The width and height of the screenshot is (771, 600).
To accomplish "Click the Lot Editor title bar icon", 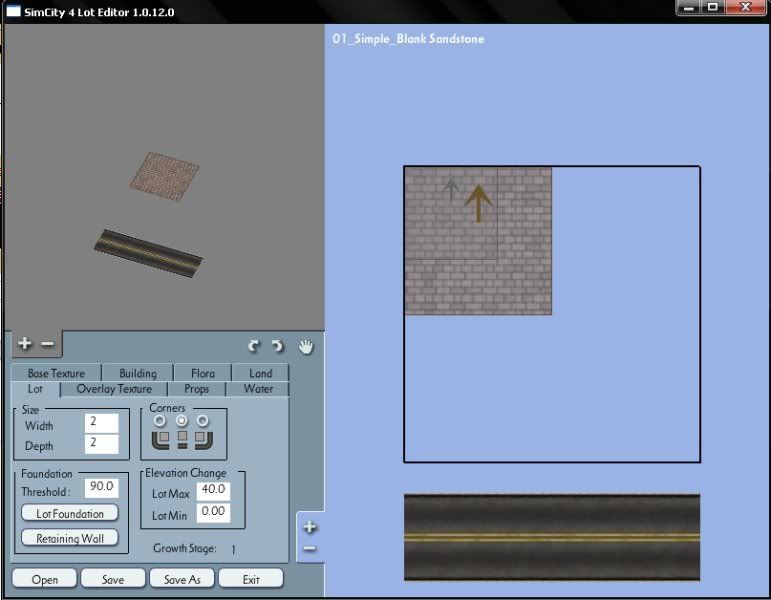I will (13, 11).
